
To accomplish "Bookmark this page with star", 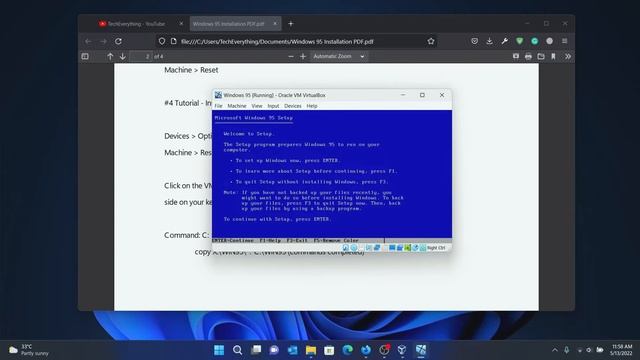I will pos(431,41).
